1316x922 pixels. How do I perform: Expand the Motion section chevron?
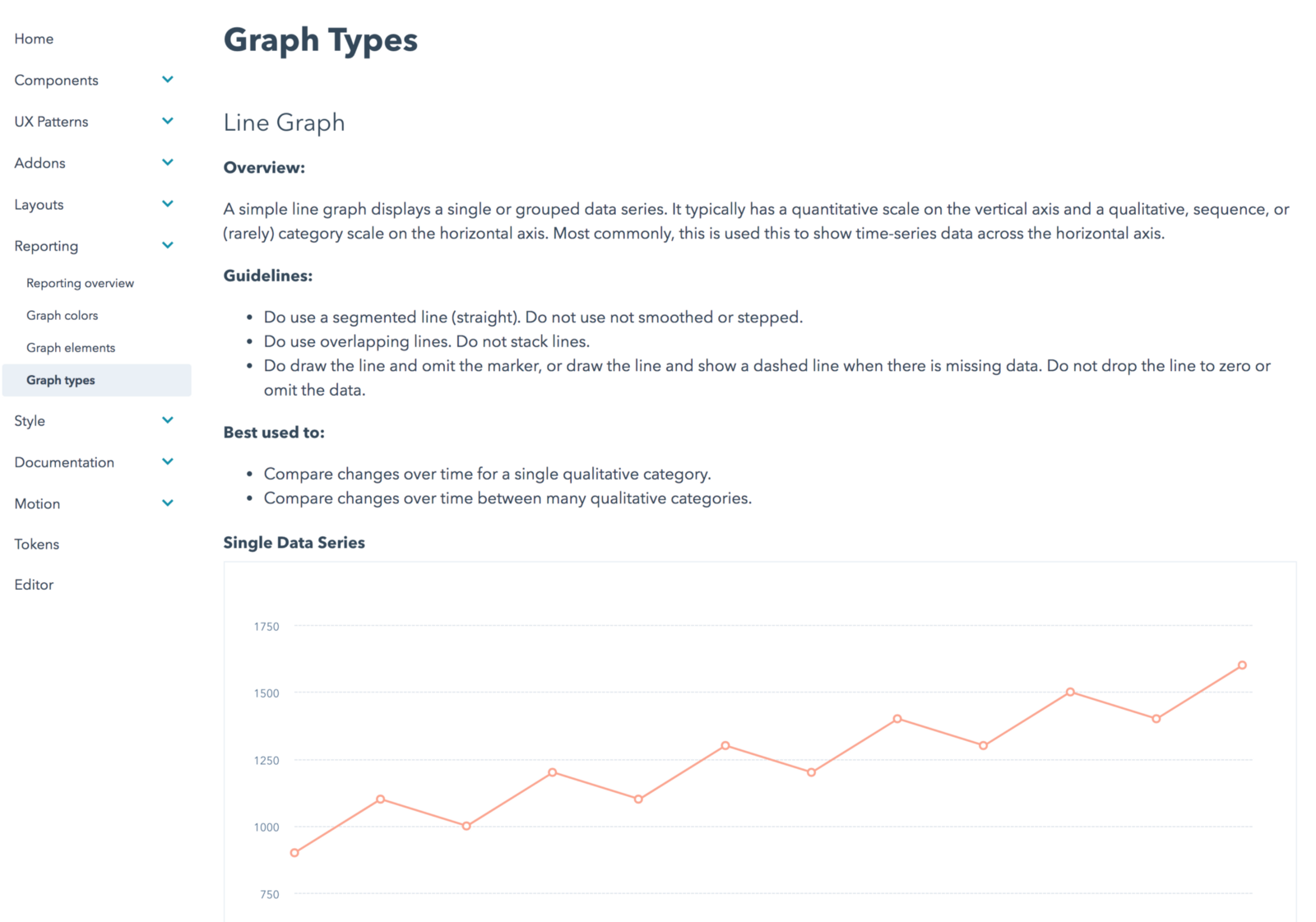(168, 503)
